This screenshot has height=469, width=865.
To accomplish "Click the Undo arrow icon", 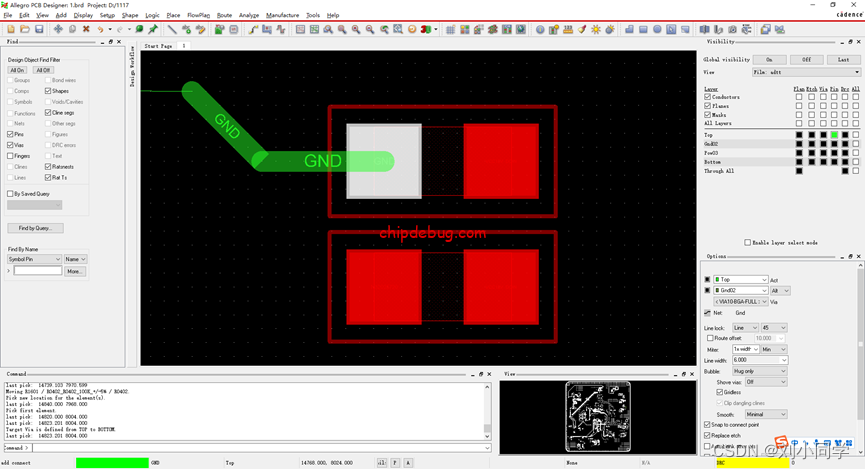I will click(101, 29).
